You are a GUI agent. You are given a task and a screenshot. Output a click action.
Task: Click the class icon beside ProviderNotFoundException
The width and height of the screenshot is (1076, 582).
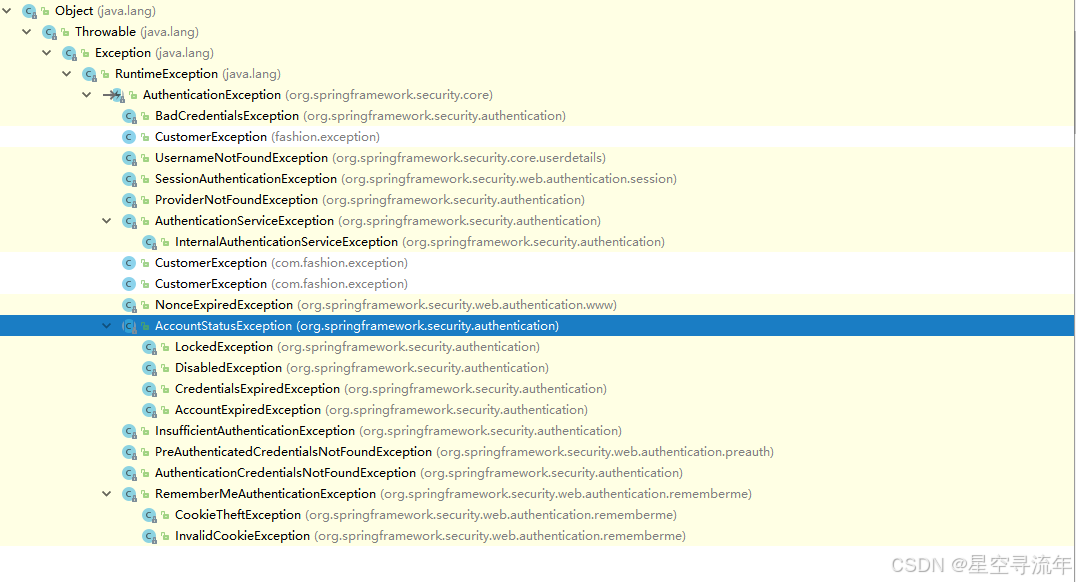click(x=129, y=200)
